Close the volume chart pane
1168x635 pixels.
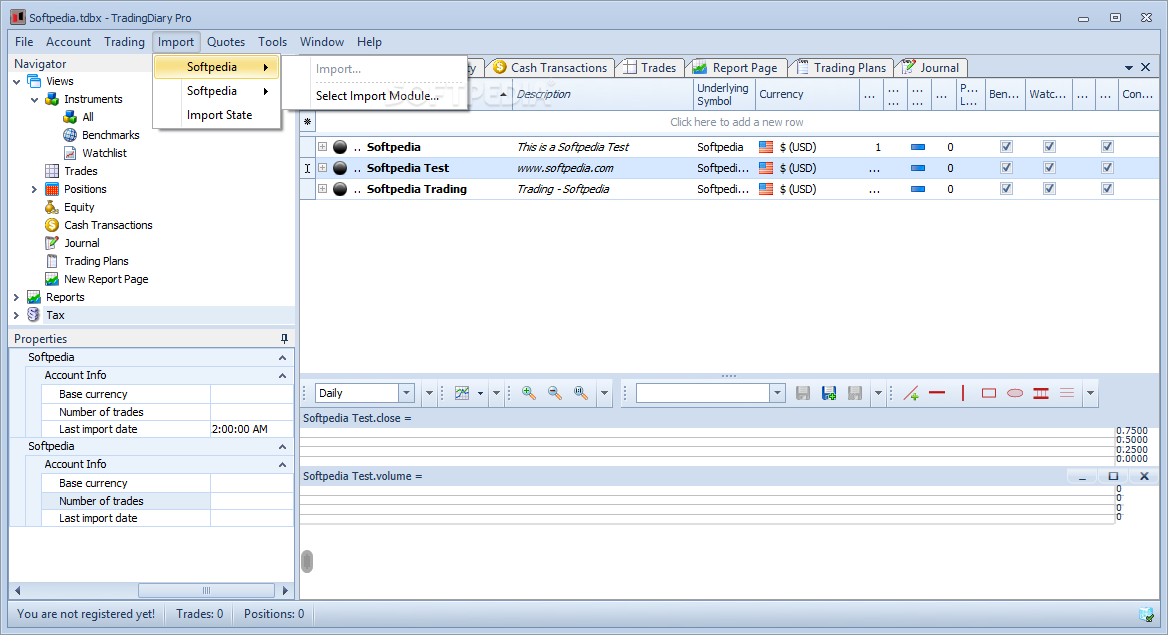[1144, 476]
